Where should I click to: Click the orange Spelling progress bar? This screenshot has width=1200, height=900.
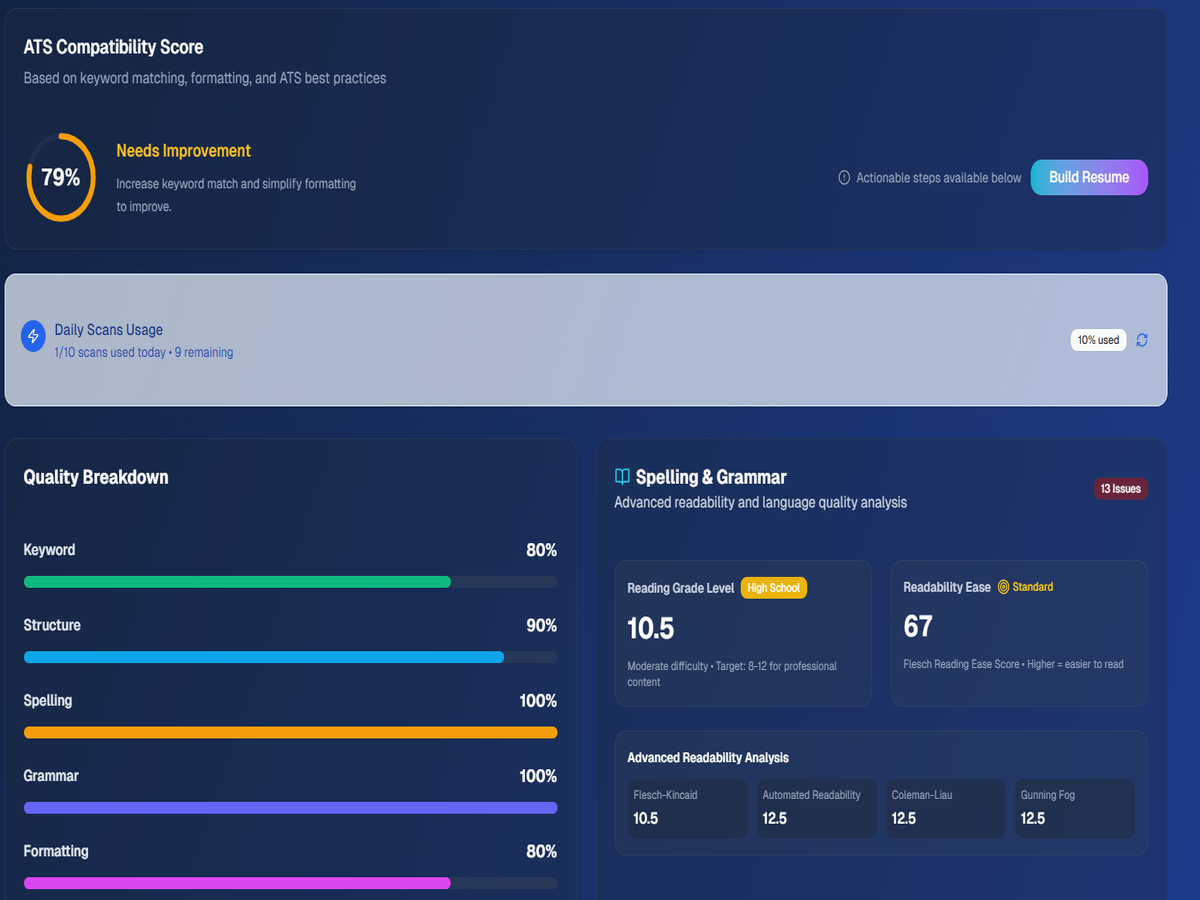(290, 733)
